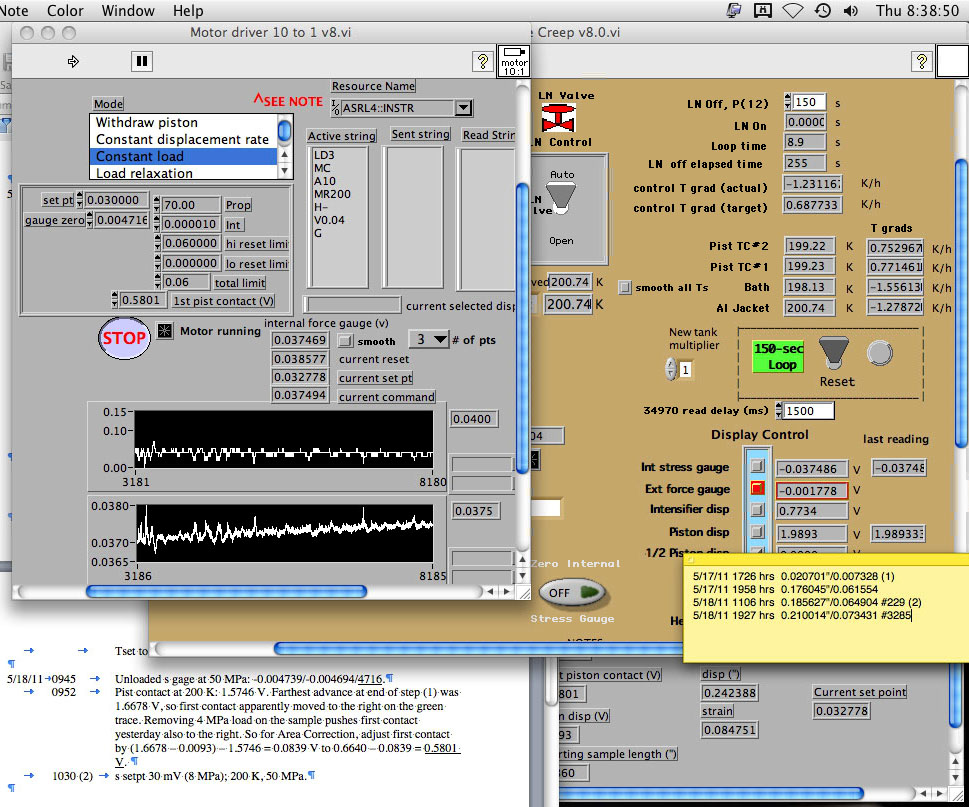Click the run arrow in Motor driver toolbar
Viewport: 969px width, 807px height.
pyautogui.click(x=73, y=62)
